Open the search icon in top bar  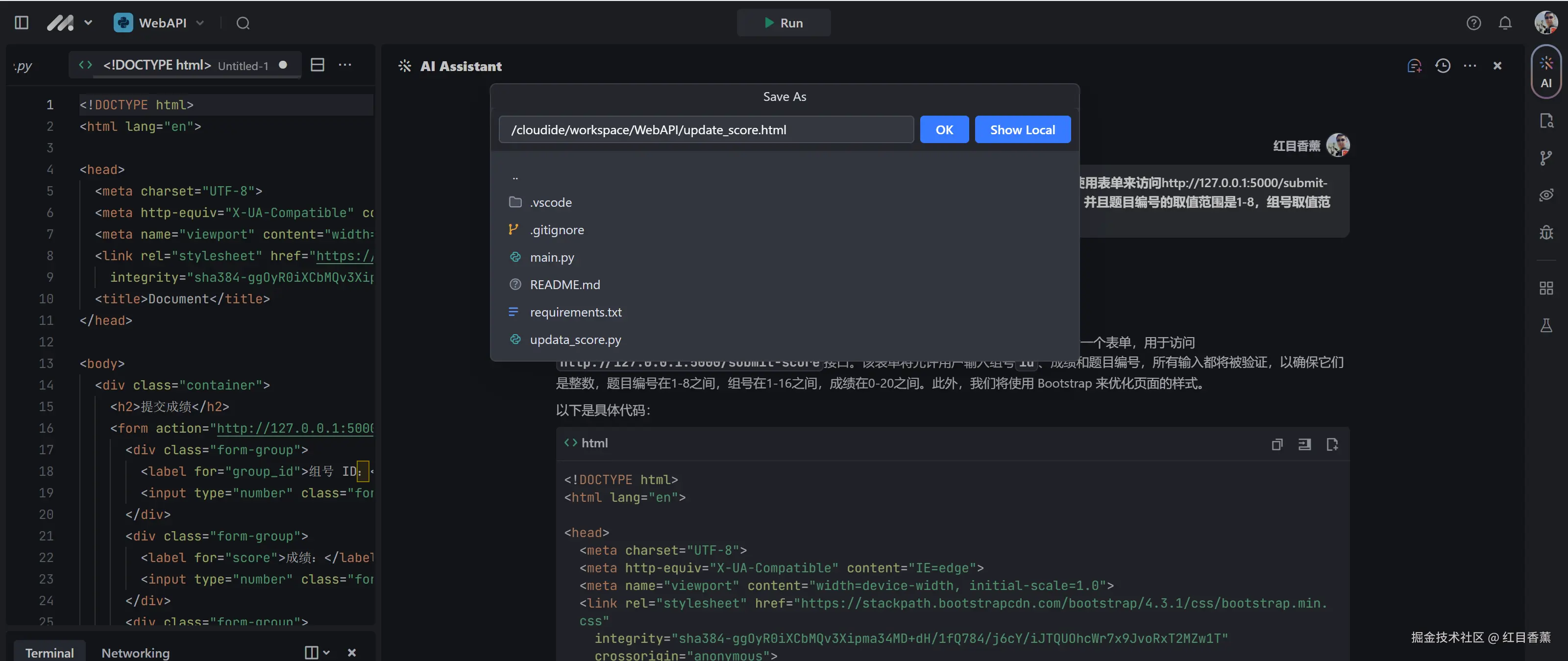[243, 23]
